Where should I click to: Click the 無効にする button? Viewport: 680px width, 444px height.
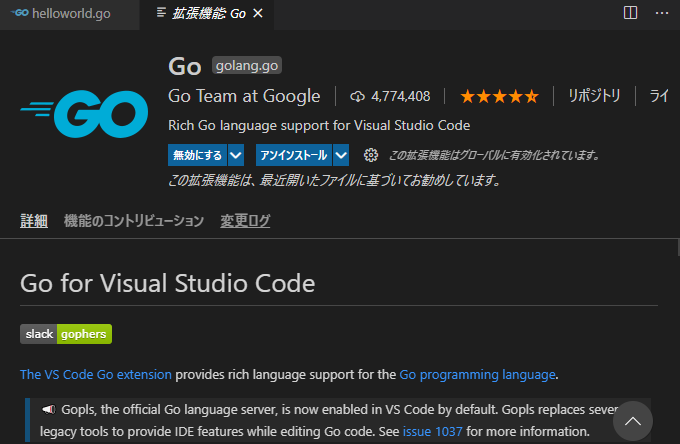point(197,155)
